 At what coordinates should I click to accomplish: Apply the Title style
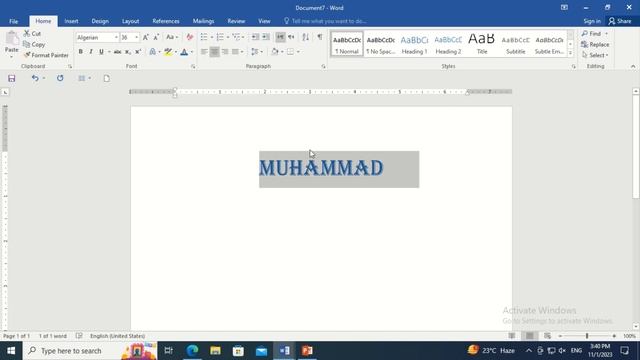point(482,44)
